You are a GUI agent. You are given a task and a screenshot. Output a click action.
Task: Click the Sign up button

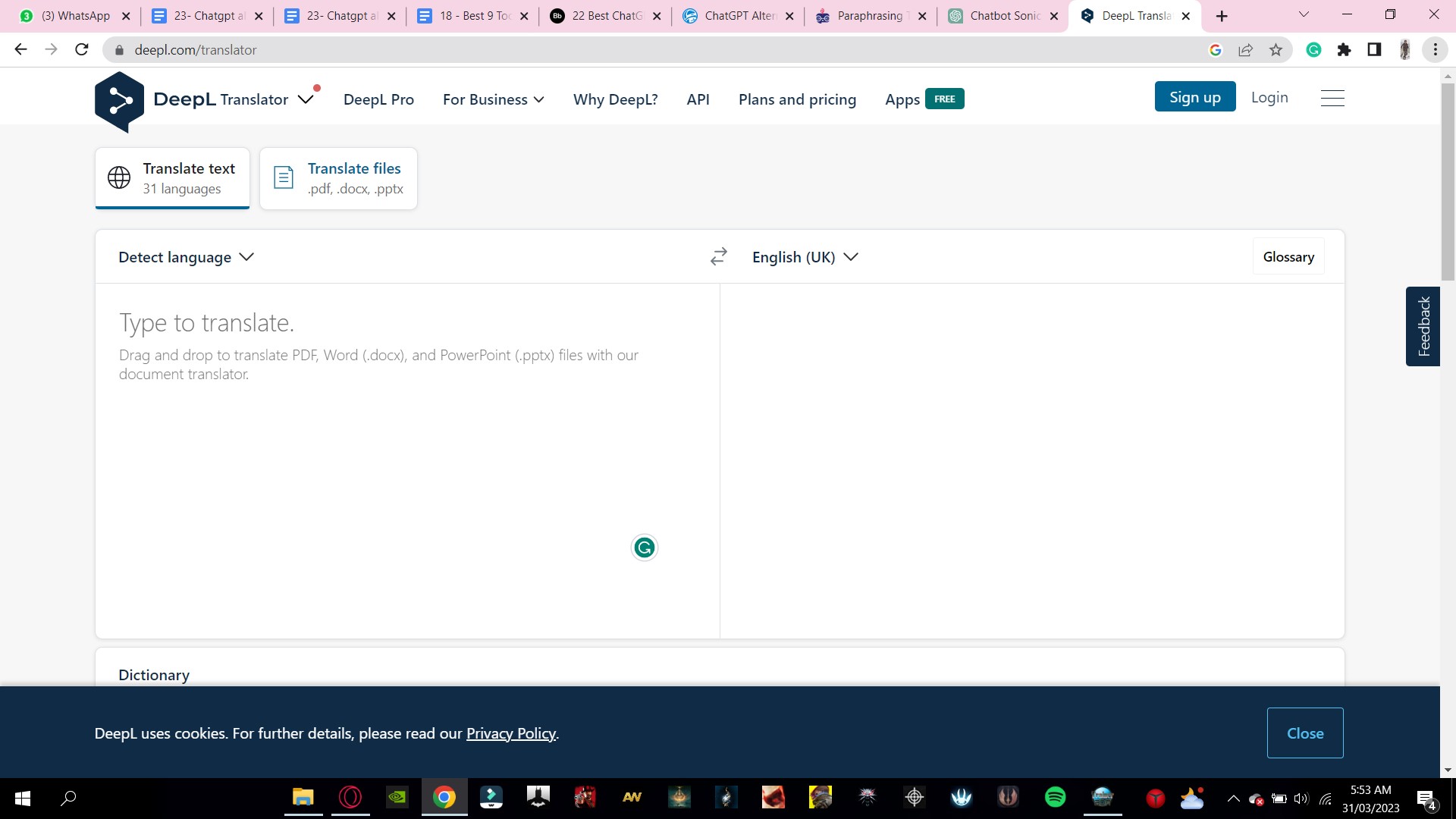(1196, 97)
